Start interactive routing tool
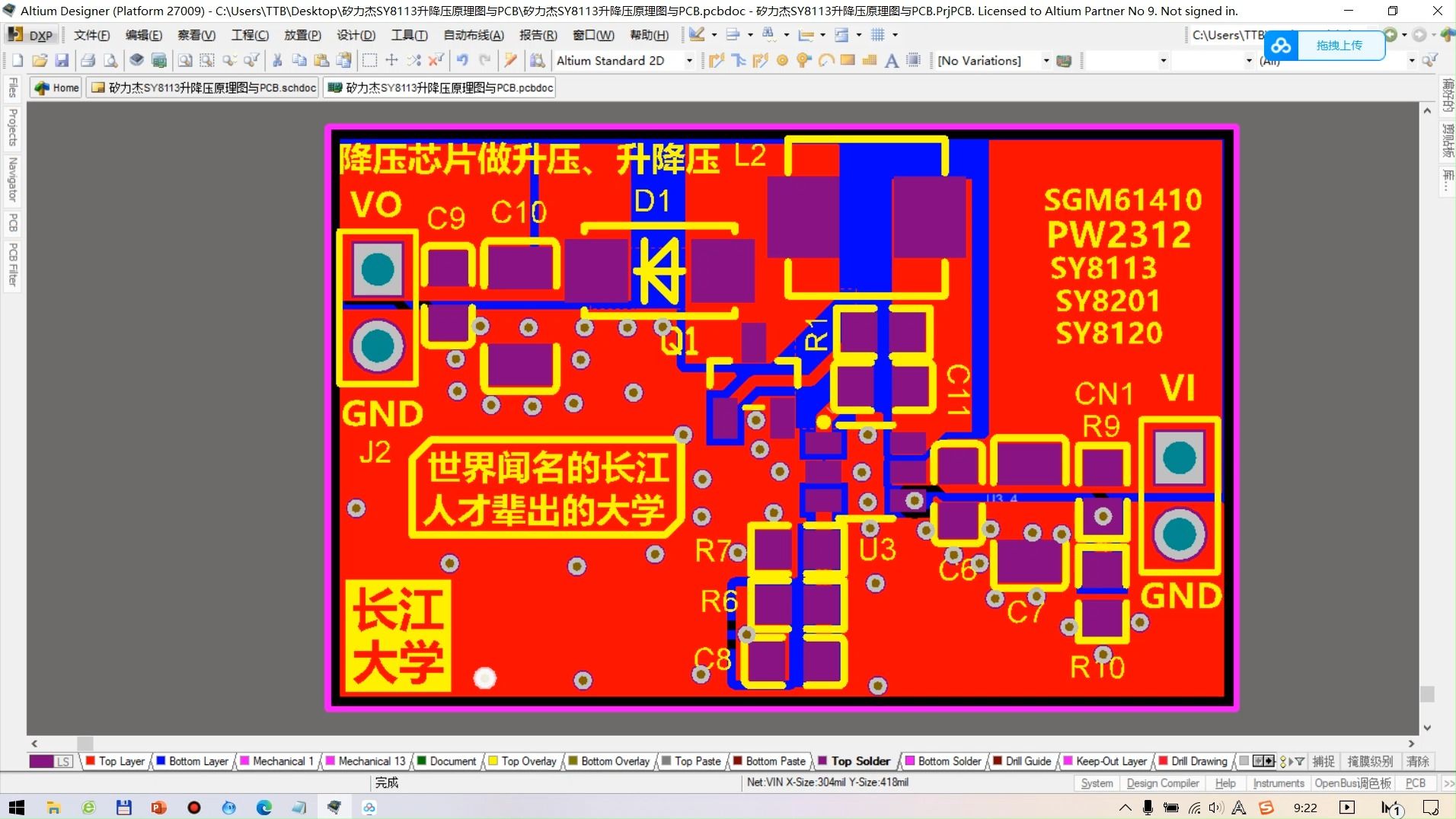1456x819 pixels. 716,61
